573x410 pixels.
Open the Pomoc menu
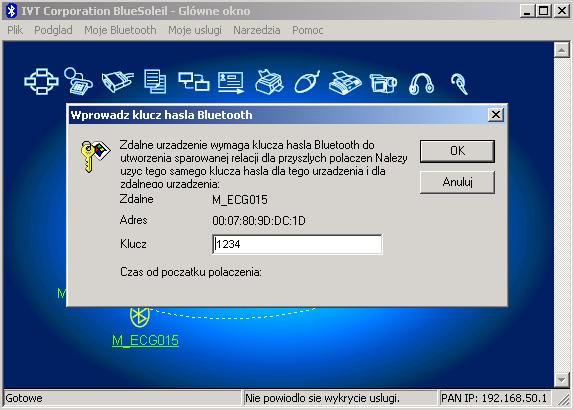point(308,30)
